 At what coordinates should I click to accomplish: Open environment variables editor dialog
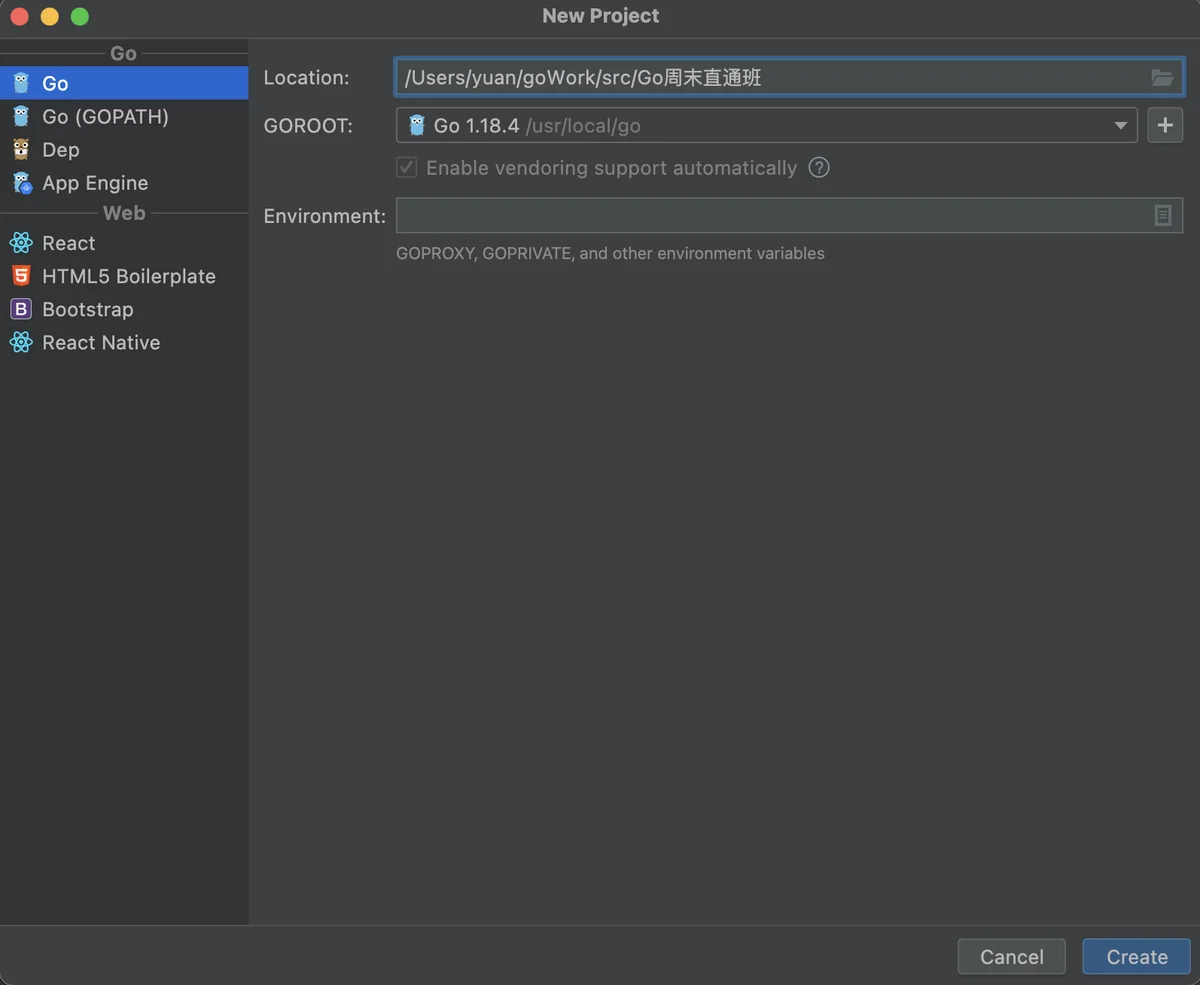(x=1163, y=215)
